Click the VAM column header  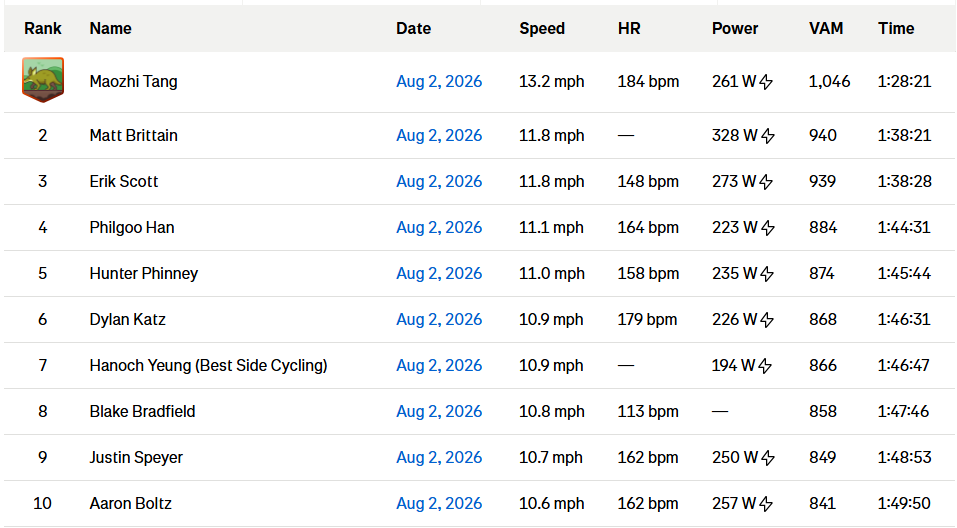point(826,29)
